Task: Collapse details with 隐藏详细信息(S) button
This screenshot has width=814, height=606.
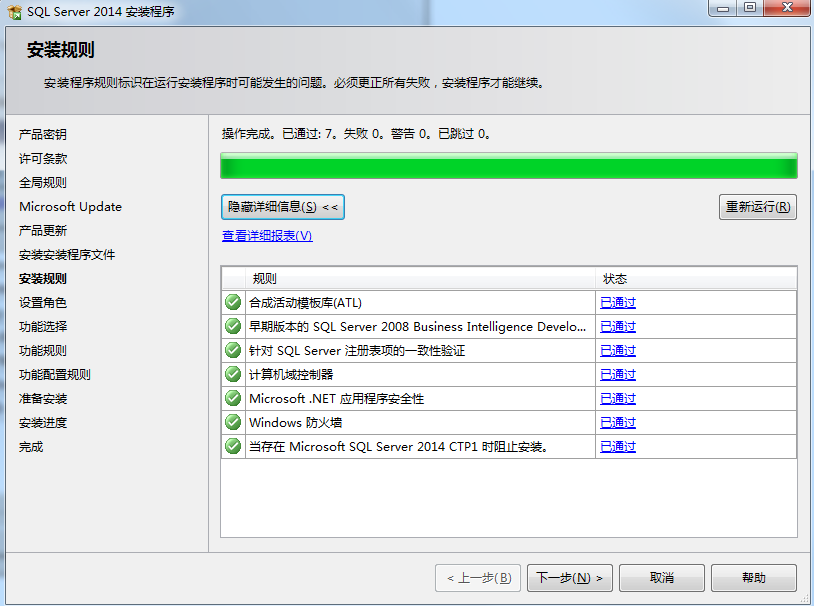Action: pos(283,207)
